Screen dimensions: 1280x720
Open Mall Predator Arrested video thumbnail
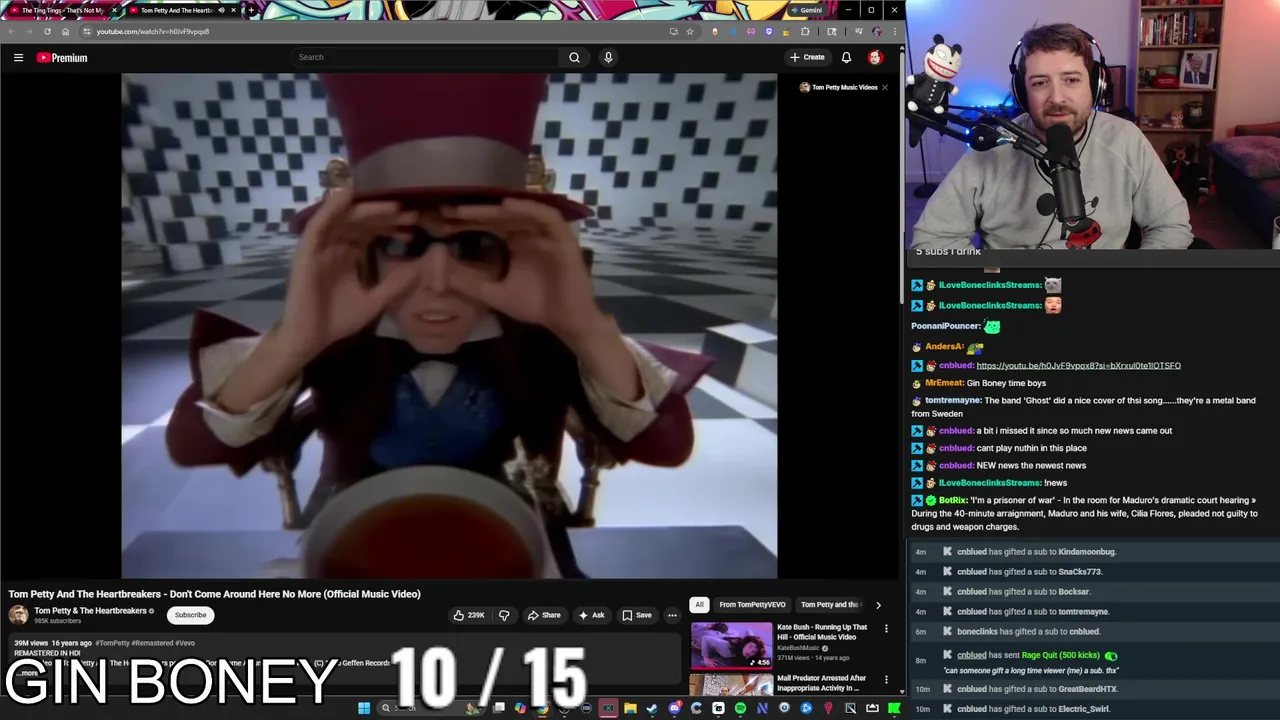point(731,685)
